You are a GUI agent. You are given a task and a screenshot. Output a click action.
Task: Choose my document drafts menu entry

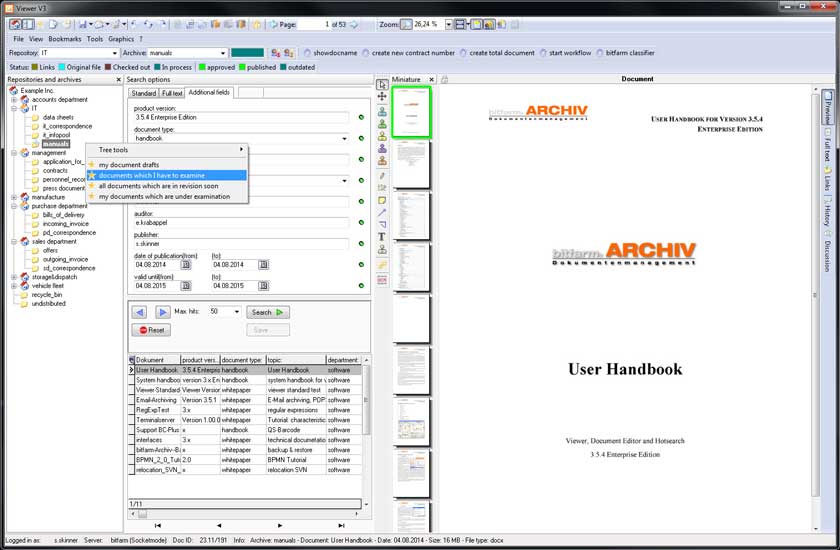[x=167, y=165]
